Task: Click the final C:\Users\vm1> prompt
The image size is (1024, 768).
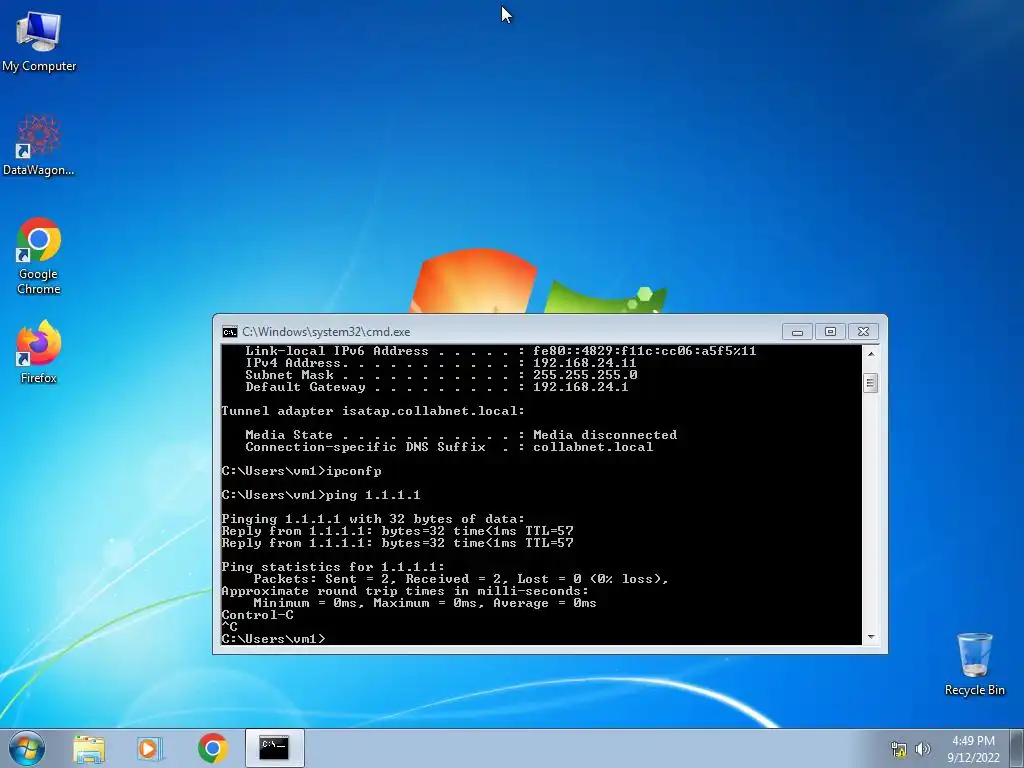Action: 273,639
